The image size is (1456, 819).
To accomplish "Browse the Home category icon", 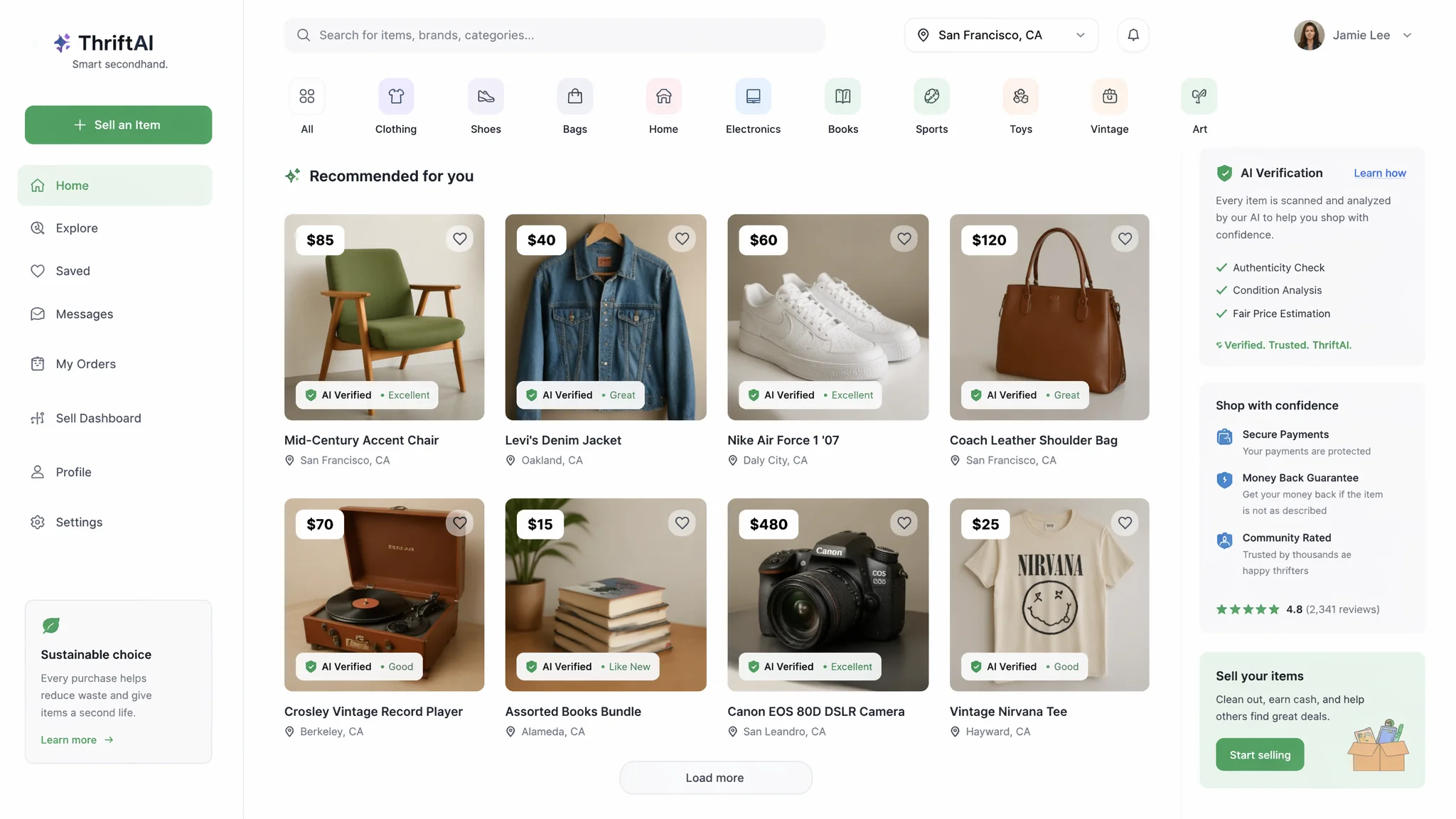I will point(664,96).
